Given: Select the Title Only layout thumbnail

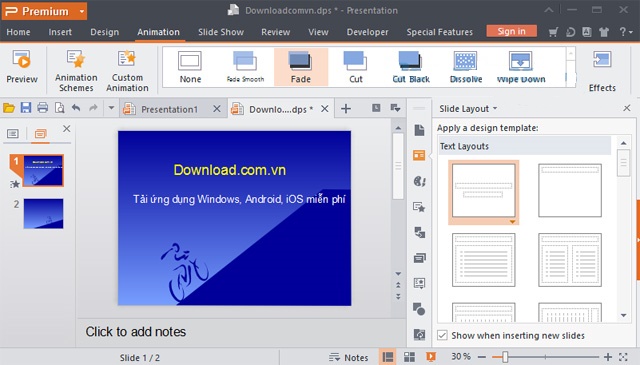Looking at the screenshot, I should pos(570,190).
